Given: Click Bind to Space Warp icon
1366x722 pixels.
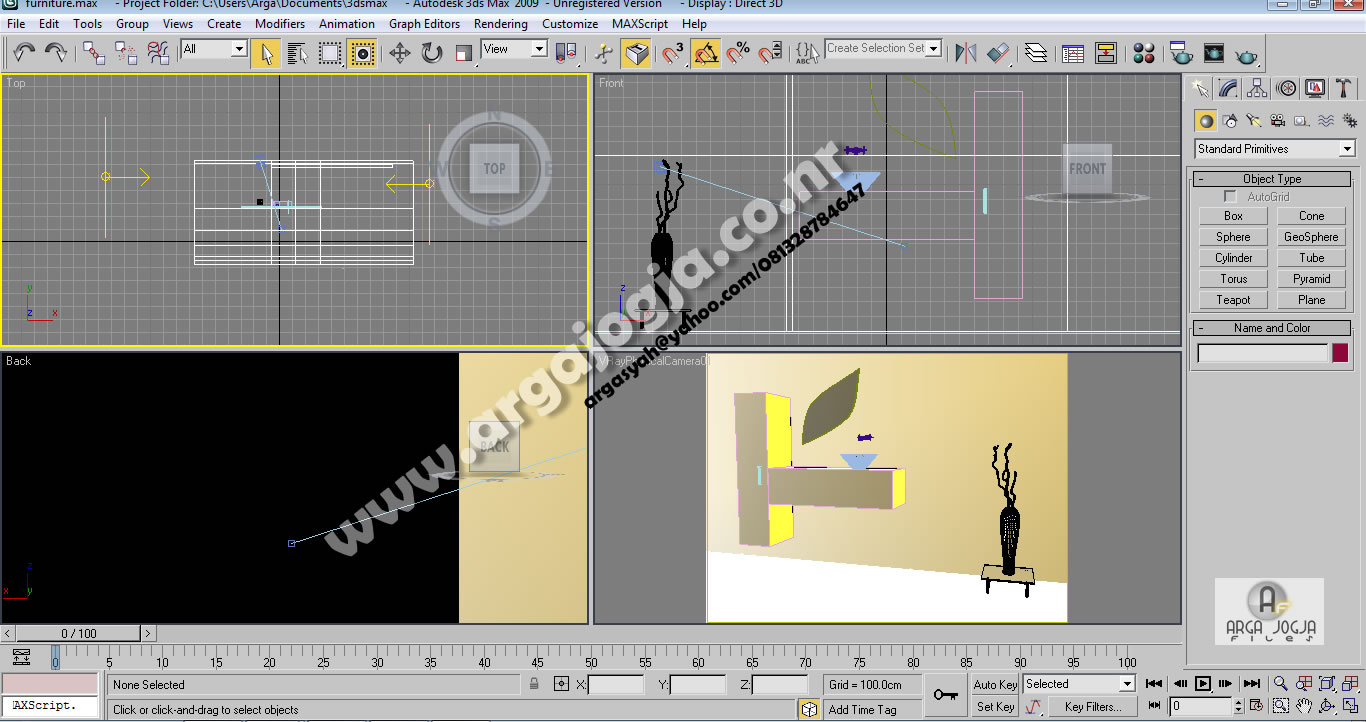Looking at the screenshot, I should coord(158,52).
